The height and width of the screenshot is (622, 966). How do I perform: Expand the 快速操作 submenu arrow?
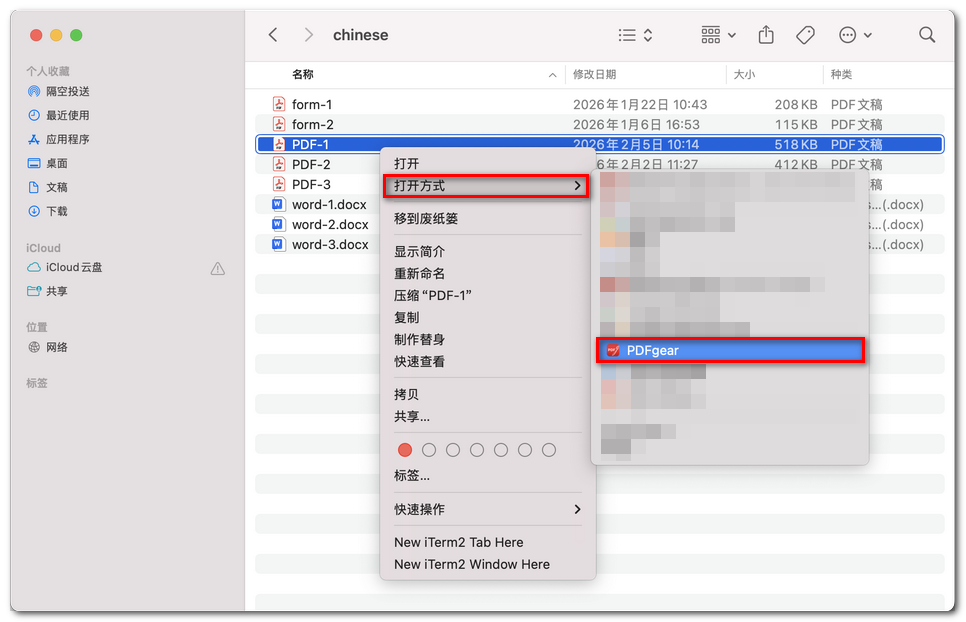pos(576,509)
